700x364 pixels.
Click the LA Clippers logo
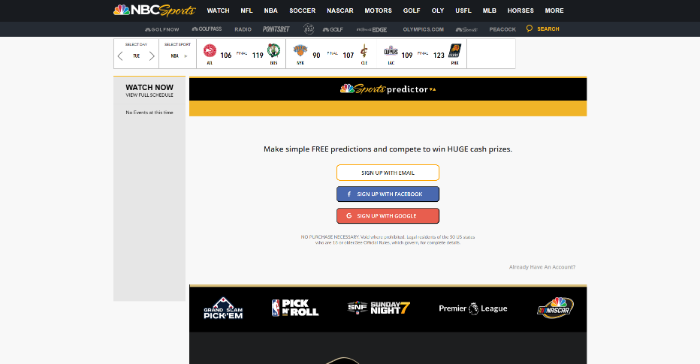click(391, 51)
